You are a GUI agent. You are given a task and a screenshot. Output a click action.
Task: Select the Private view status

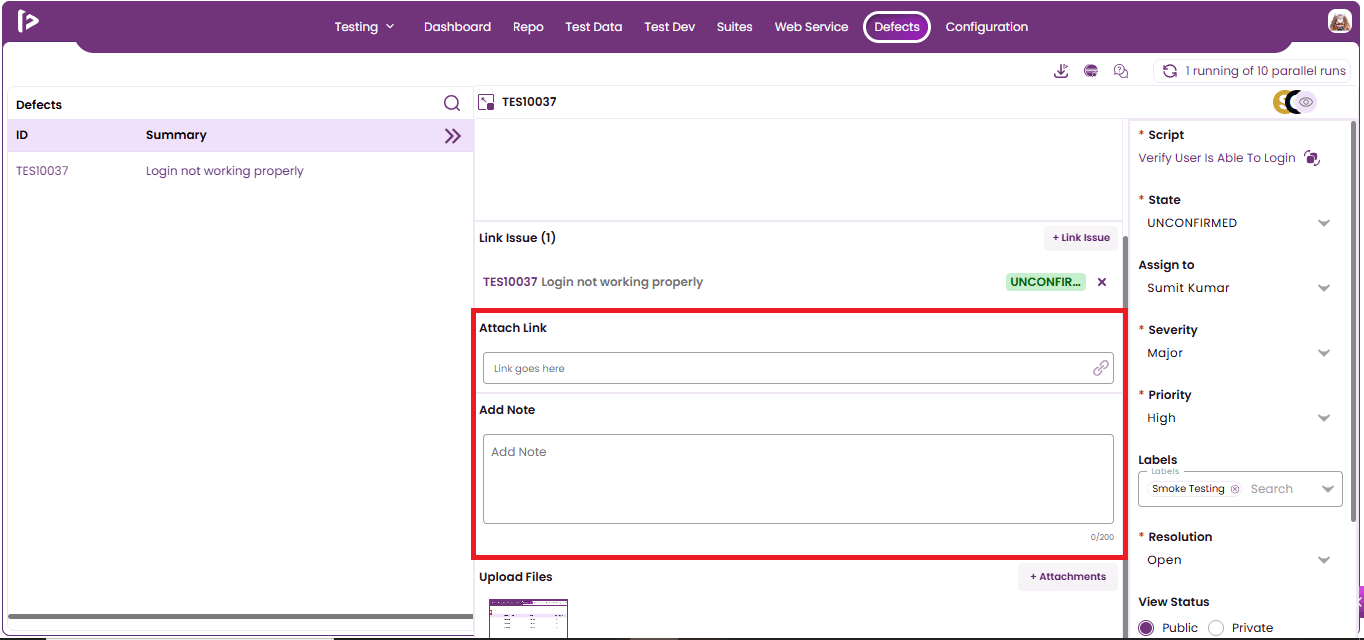pyautogui.click(x=1216, y=628)
